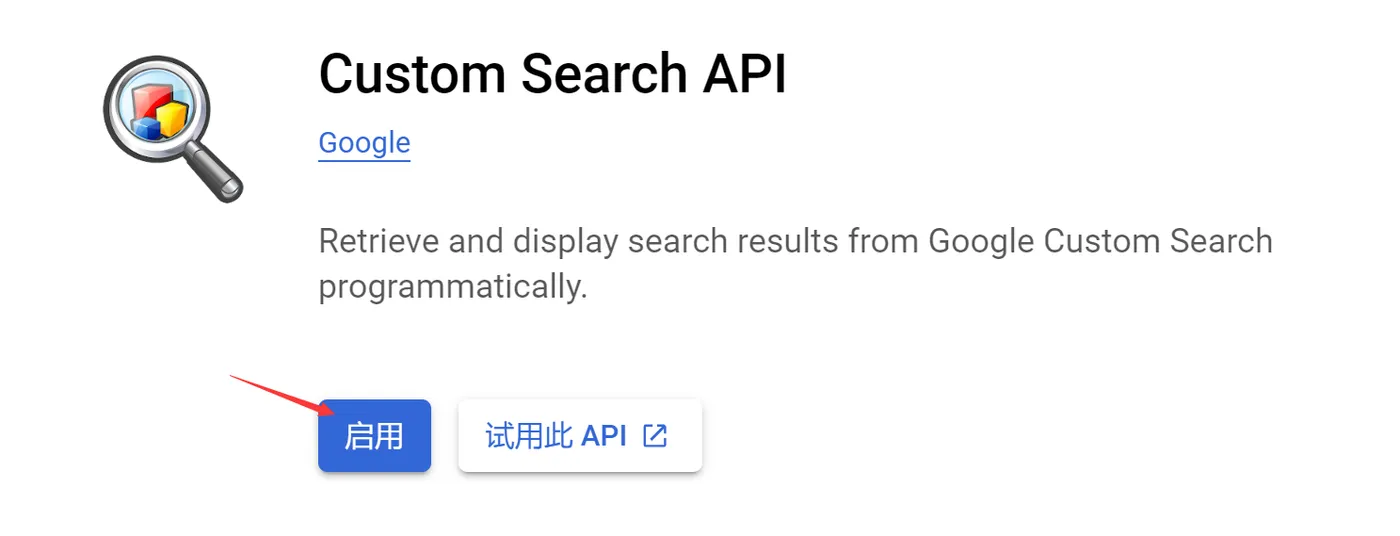
Task: Click the word 'API' in the heading
Action: [745, 74]
